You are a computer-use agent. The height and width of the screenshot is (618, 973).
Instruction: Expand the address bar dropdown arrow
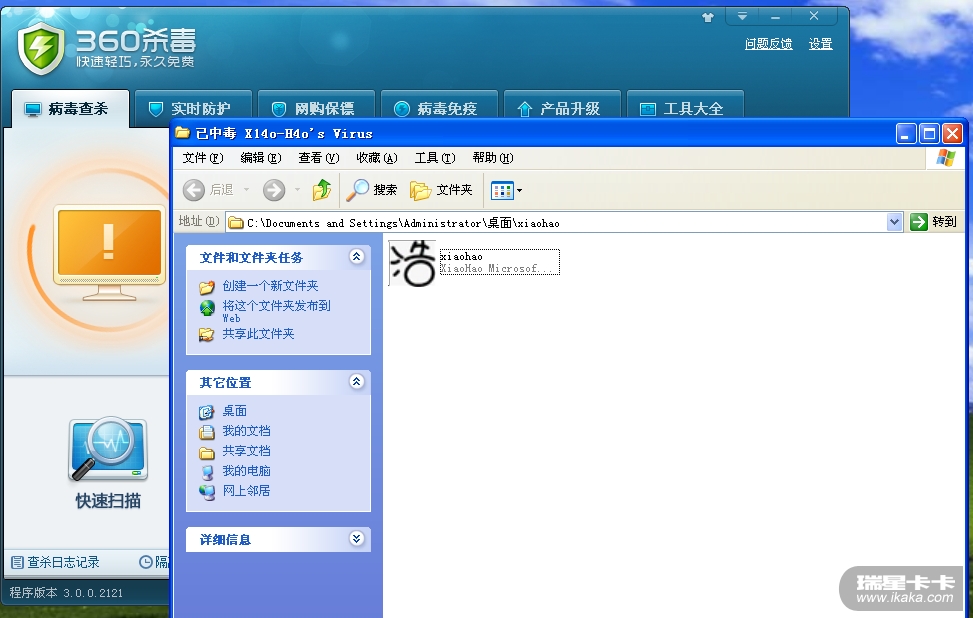[894, 222]
